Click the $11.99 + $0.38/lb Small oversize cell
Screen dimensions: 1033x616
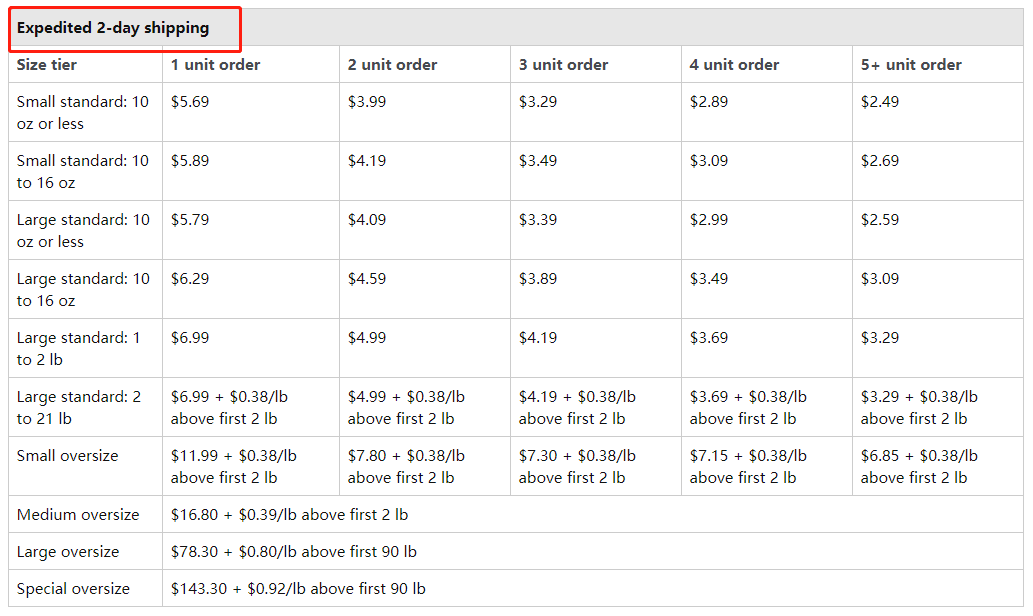[234, 466]
